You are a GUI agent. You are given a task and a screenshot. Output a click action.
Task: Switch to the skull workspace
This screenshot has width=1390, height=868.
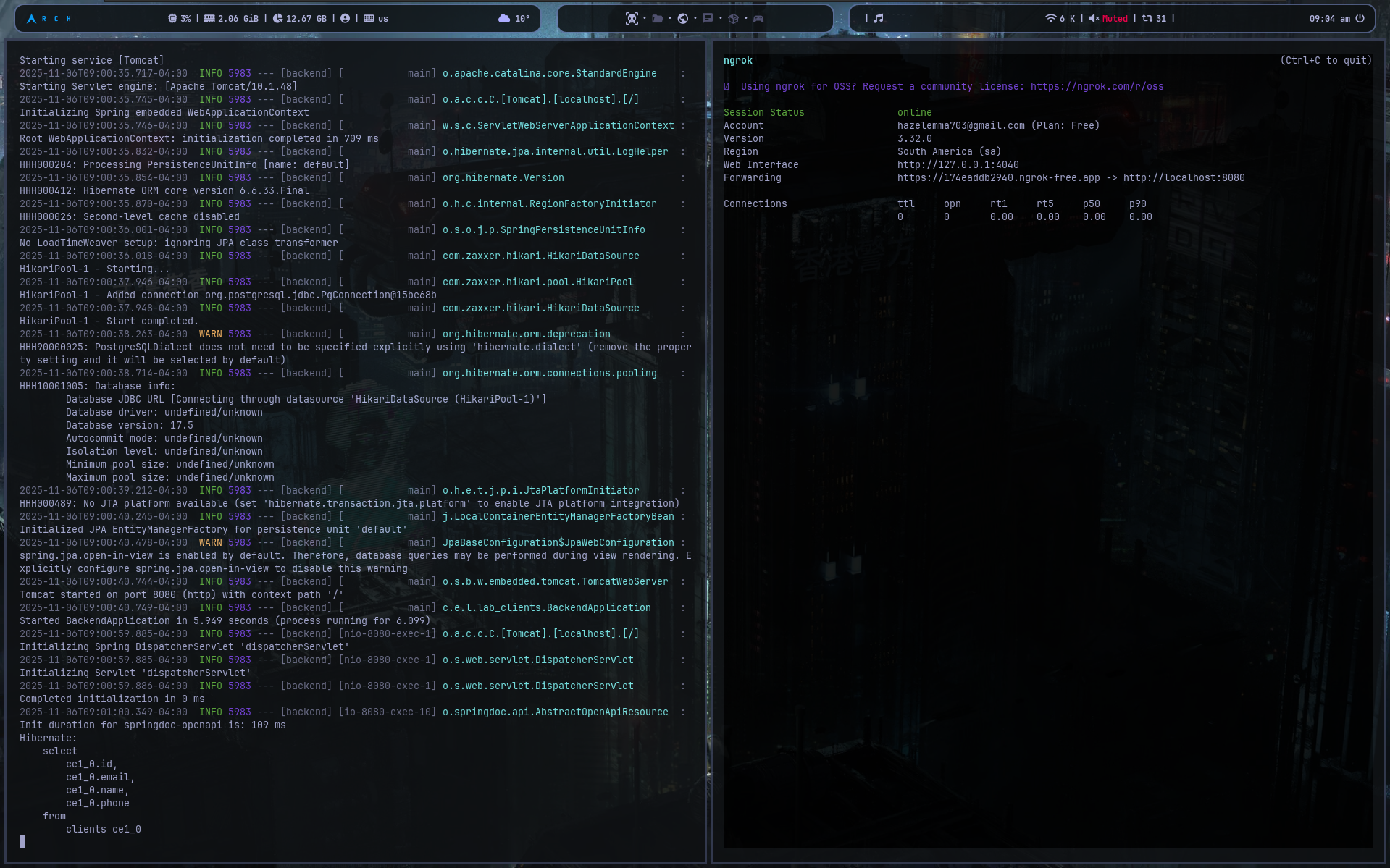coord(632,19)
